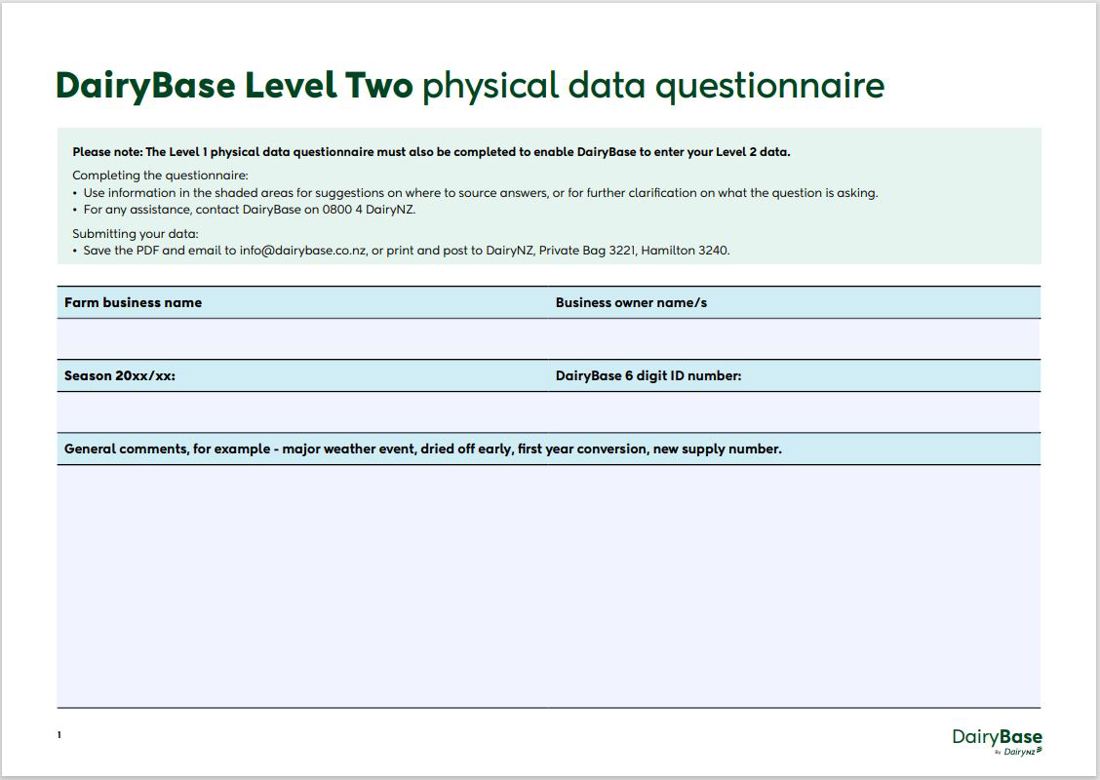Viewport: 1100px width, 780px height.
Task: Click the 'Season 20xx/xx:' label
Action: click(x=120, y=375)
